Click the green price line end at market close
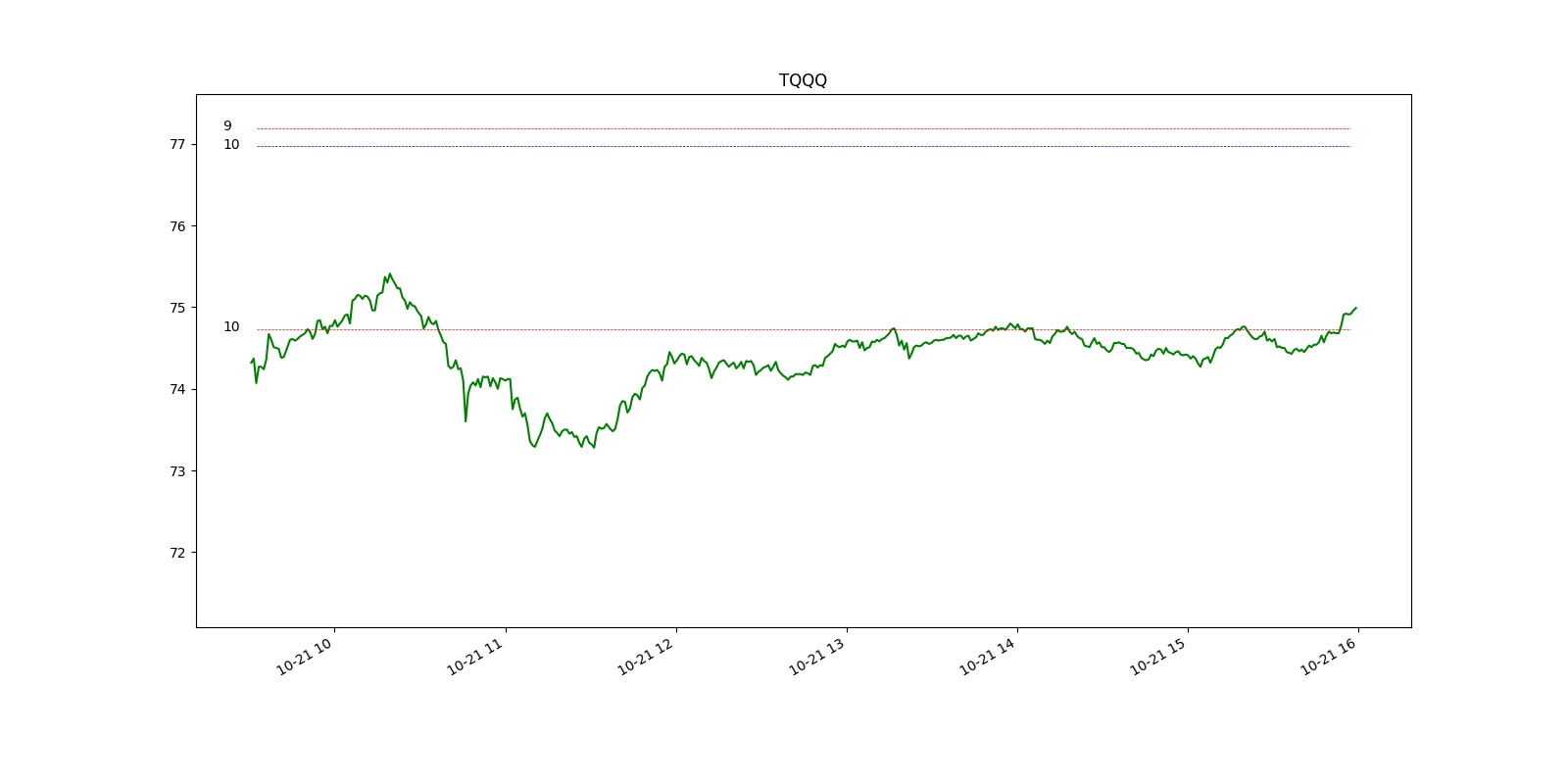 tap(1355, 308)
